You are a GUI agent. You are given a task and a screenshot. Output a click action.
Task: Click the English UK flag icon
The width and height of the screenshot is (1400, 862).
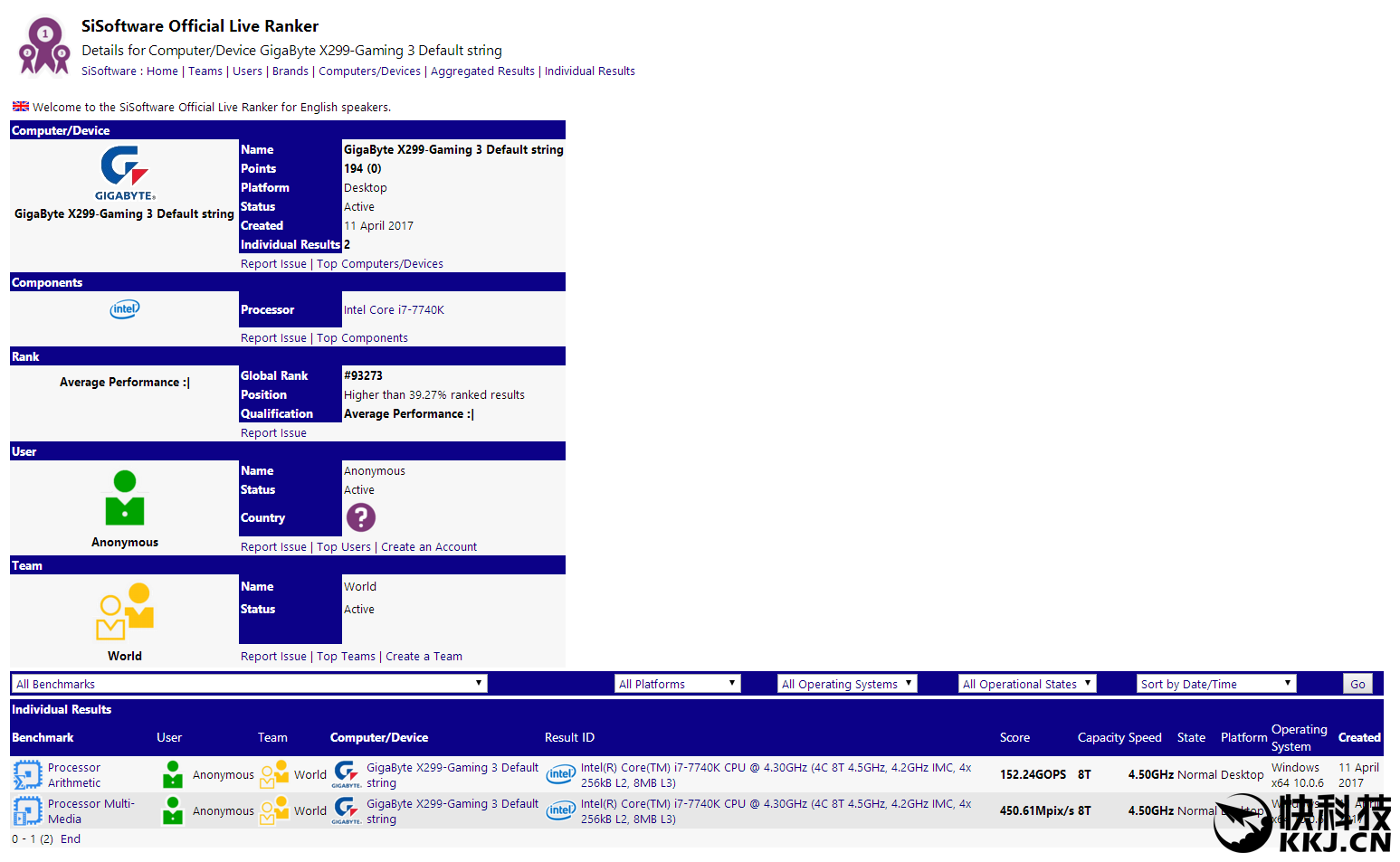pyautogui.click(x=20, y=107)
